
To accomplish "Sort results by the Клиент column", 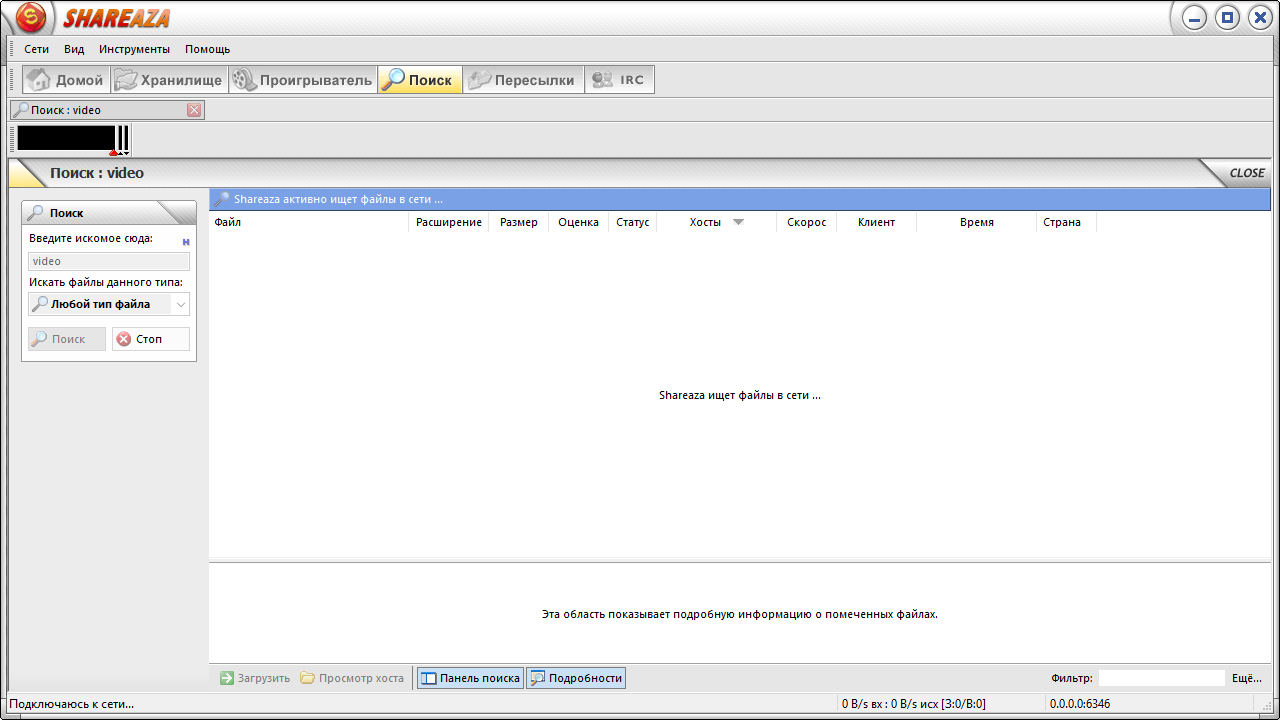I will (876, 222).
